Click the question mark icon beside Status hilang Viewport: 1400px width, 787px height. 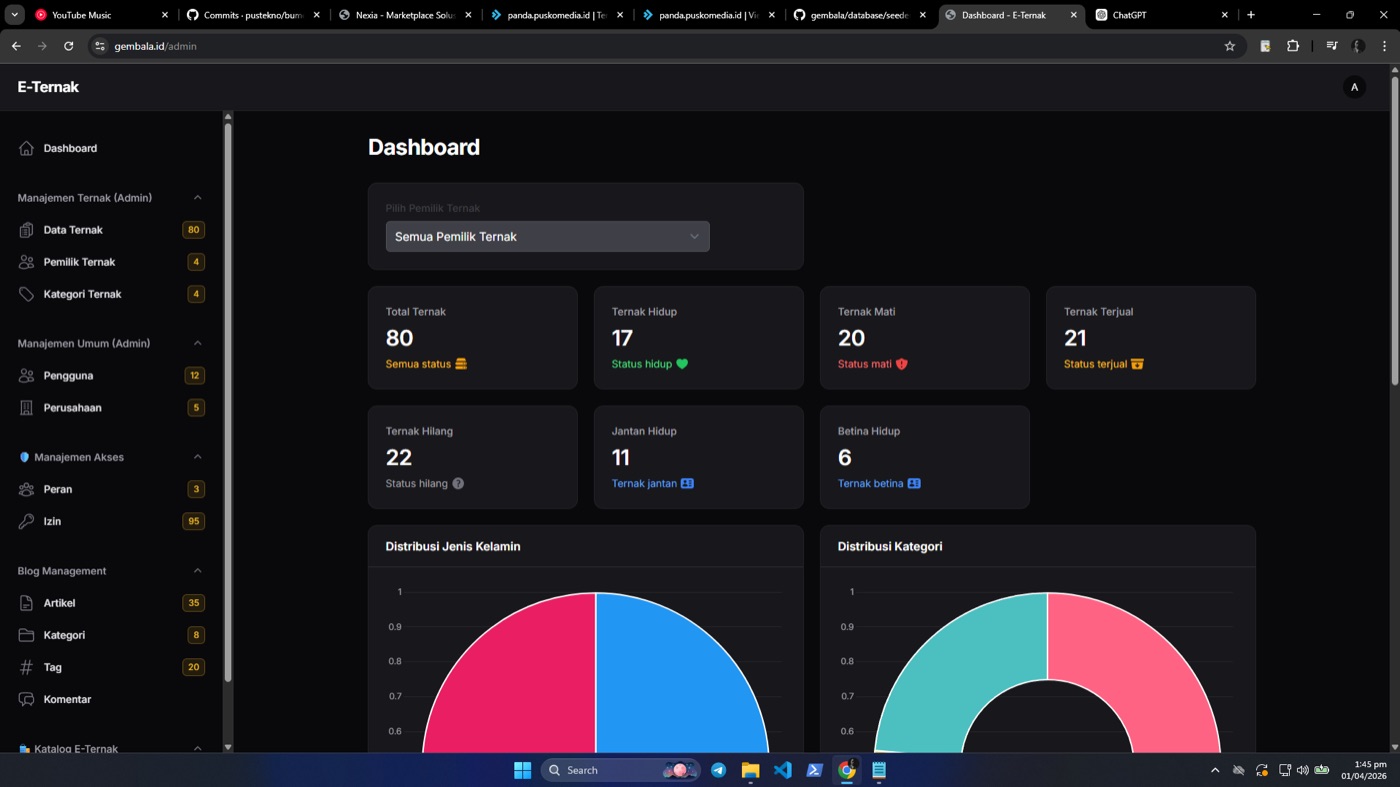coord(458,483)
